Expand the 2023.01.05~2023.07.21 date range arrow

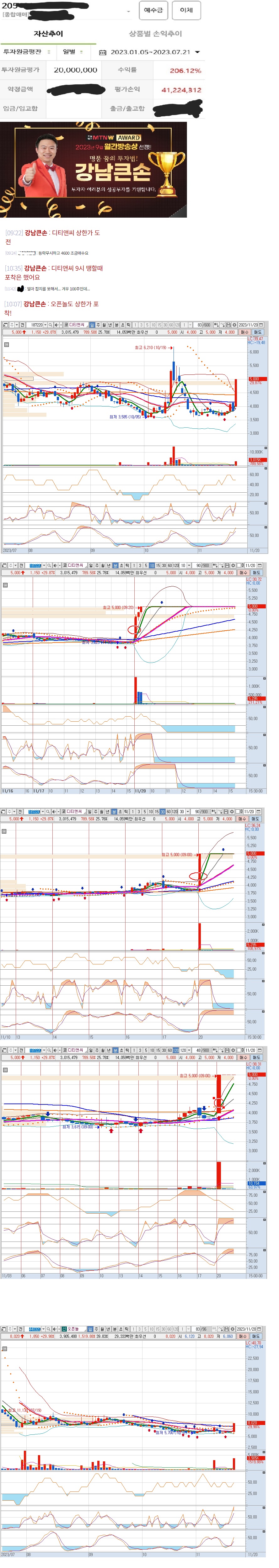coord(197,52)
